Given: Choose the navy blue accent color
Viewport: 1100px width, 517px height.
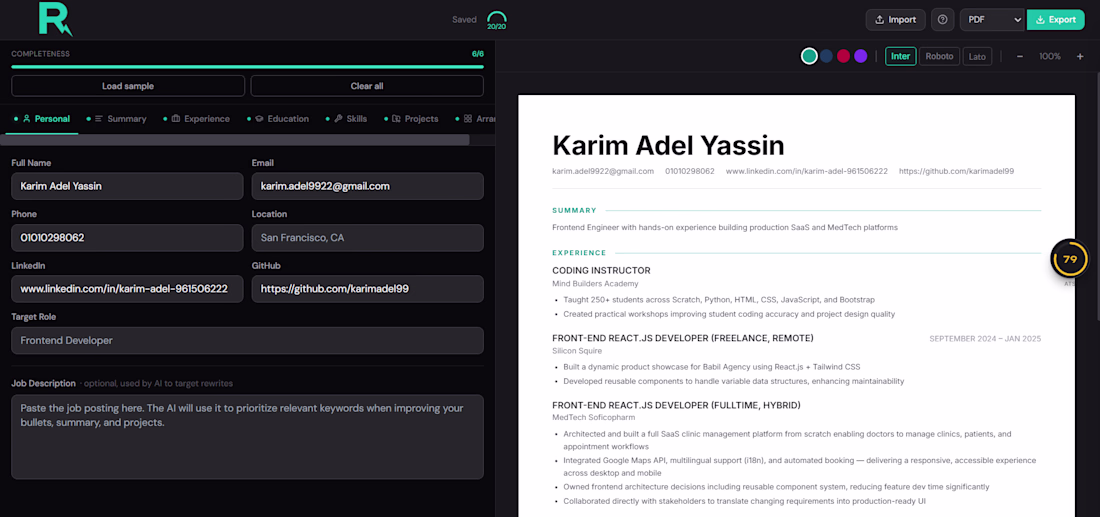Looking at the screenshot, I should 826,56.
